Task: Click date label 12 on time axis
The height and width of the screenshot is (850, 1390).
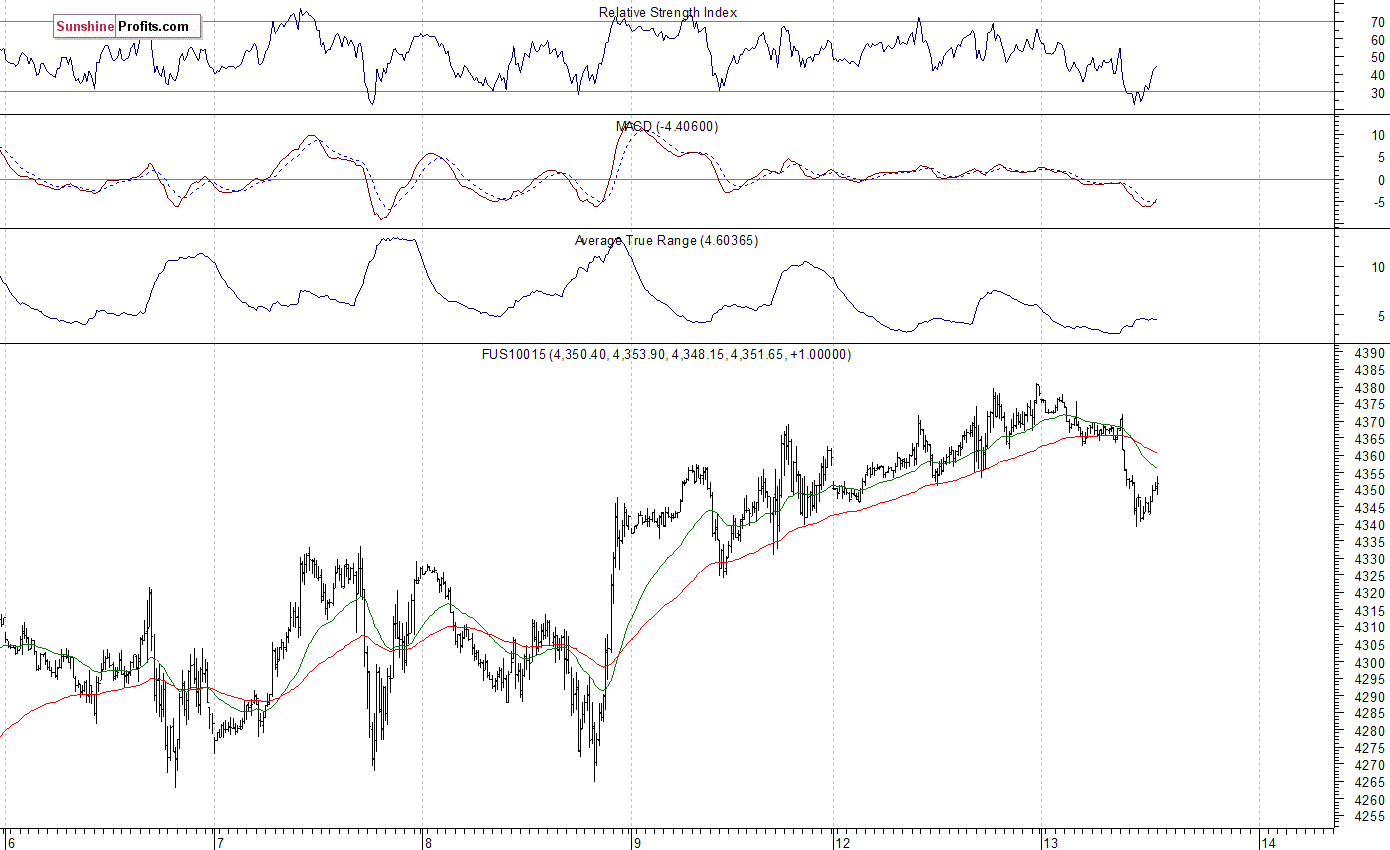Action: pos(844,842)
